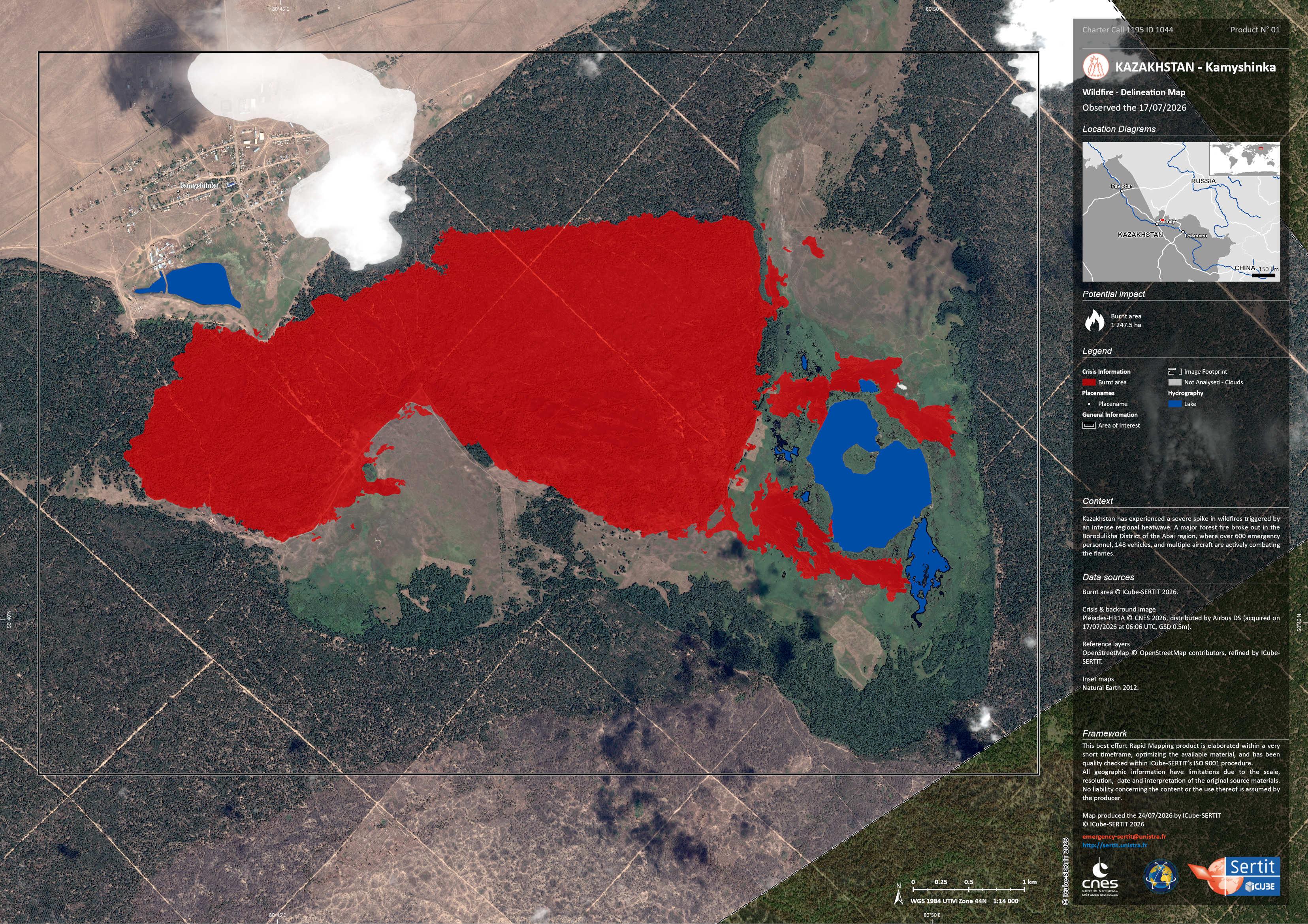Screen dimensions: 1308x924
Task: Click the Pavlodar label on the location diagram
Action: 1122,186
